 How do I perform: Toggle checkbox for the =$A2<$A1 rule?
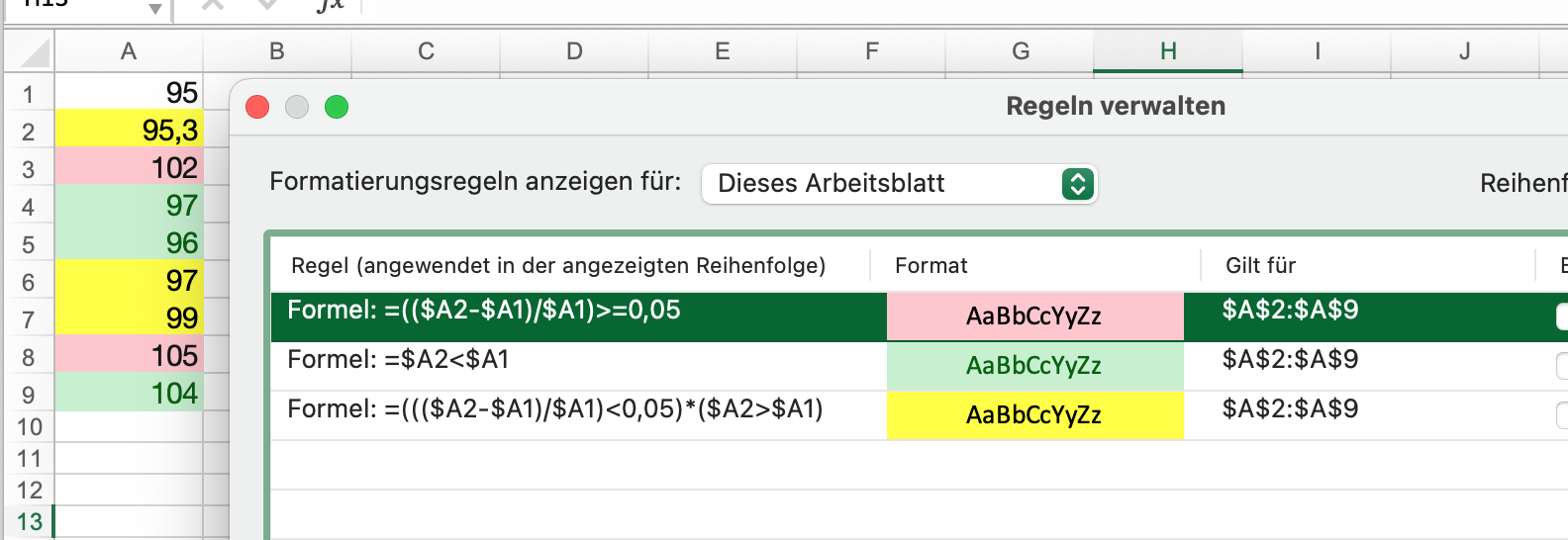(x=1562, y=366)
